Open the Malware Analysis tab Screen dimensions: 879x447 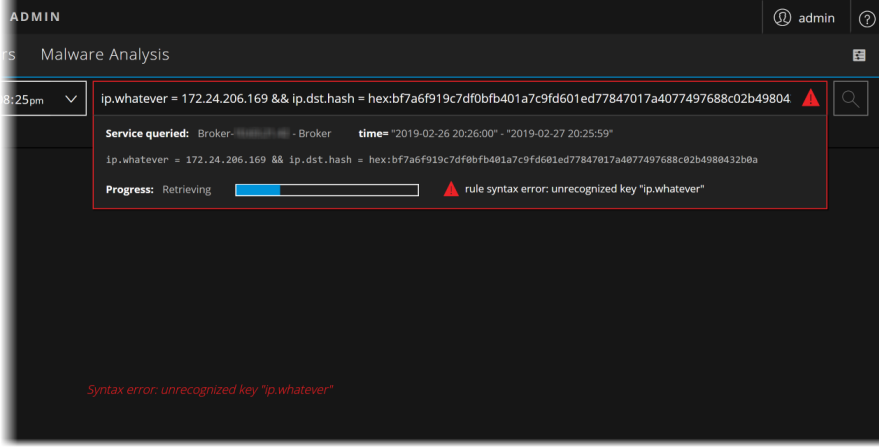pos(105,54)
